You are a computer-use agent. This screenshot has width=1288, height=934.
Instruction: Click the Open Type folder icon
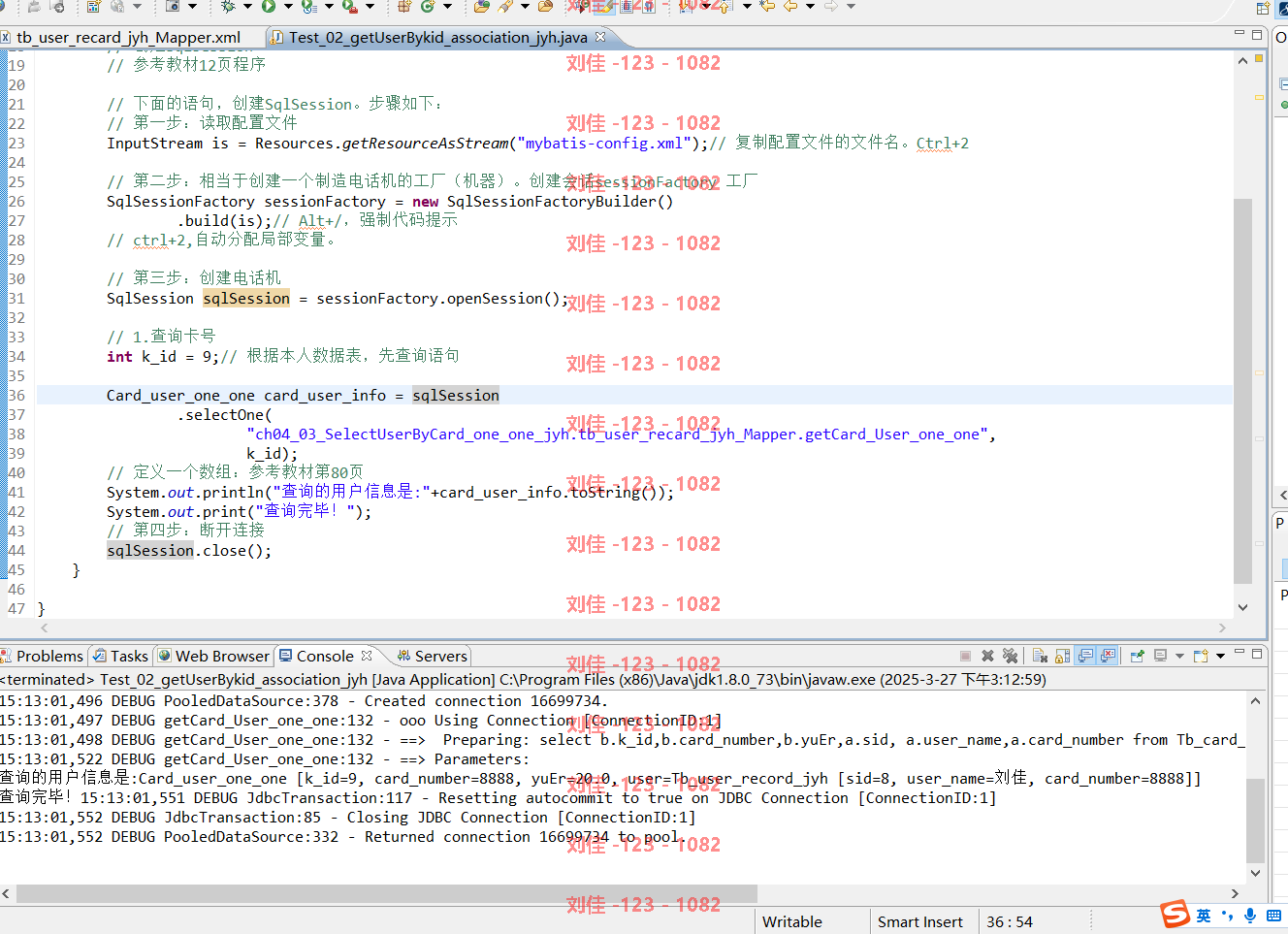coord(482,7)
